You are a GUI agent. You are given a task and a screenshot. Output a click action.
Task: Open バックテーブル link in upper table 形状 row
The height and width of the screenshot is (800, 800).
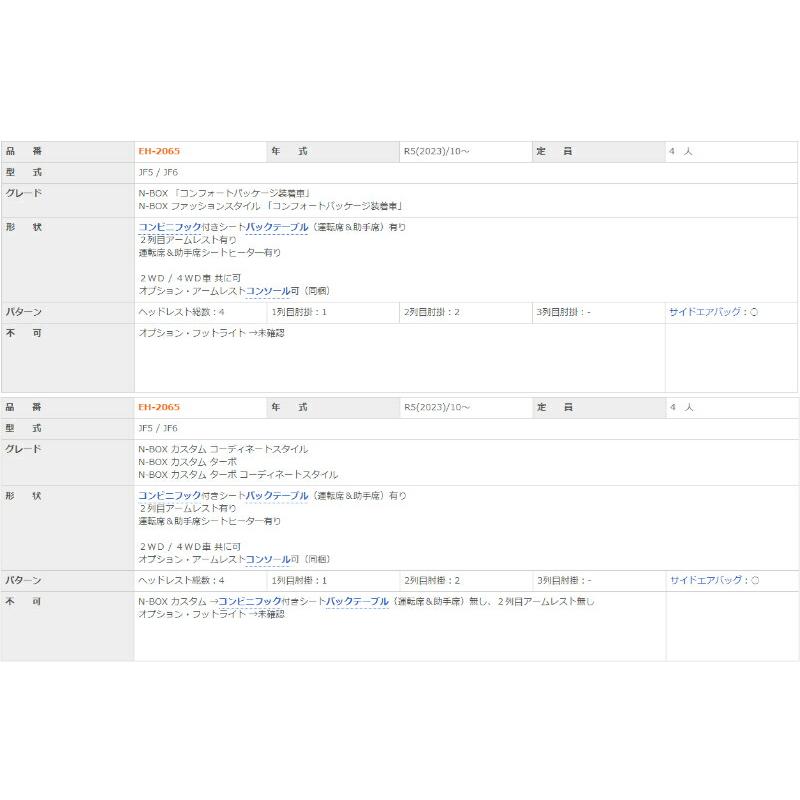pos(277,227)
